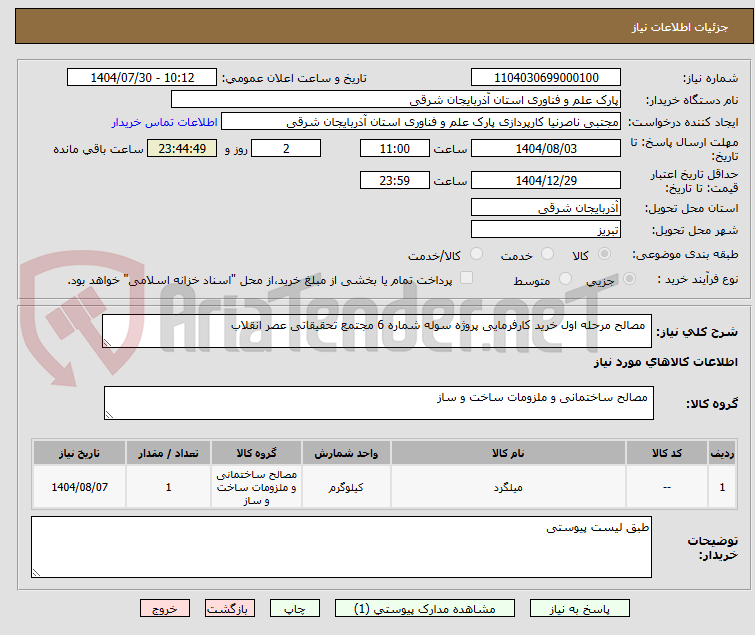755x635 pixels.
Task: Select the کالا radio button
Action: pos(604,254)
